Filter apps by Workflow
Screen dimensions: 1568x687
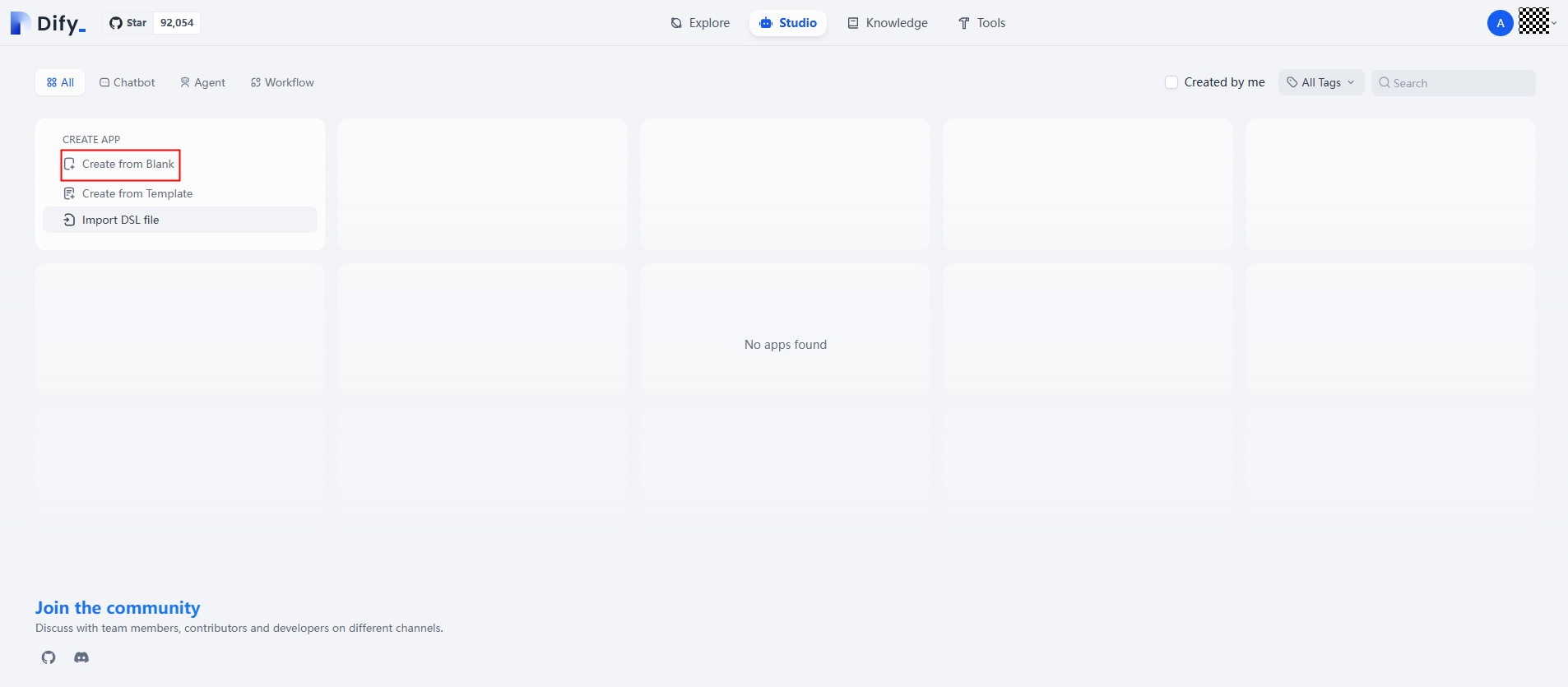282,82
